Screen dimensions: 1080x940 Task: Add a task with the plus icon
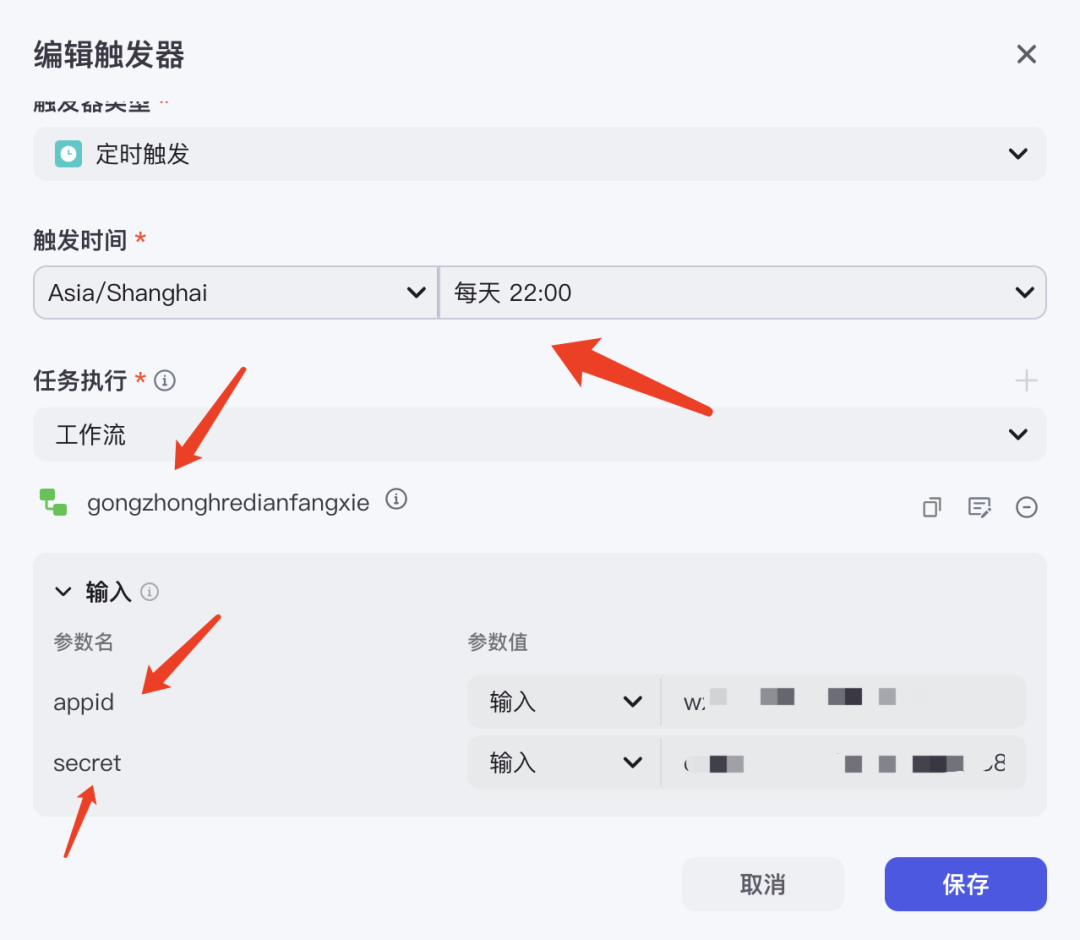click(1026, 380)
